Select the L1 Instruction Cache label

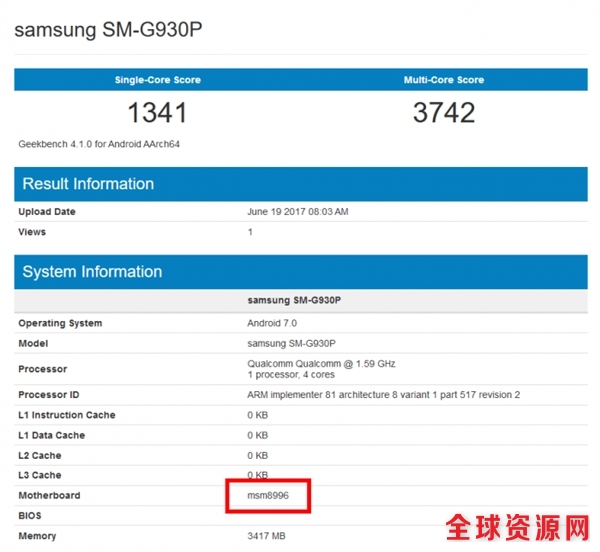pyautogui.click(x=67, y=415)
